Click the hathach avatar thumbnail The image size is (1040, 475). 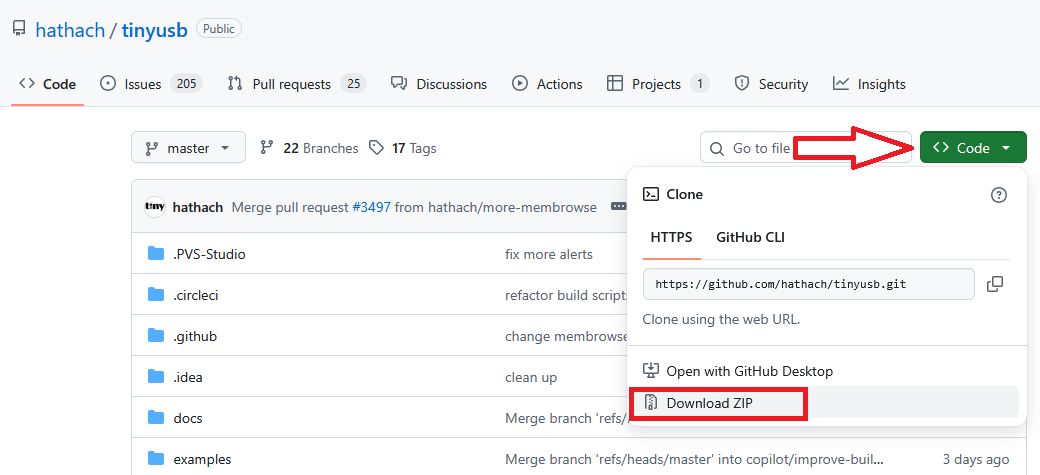point(155,207)
